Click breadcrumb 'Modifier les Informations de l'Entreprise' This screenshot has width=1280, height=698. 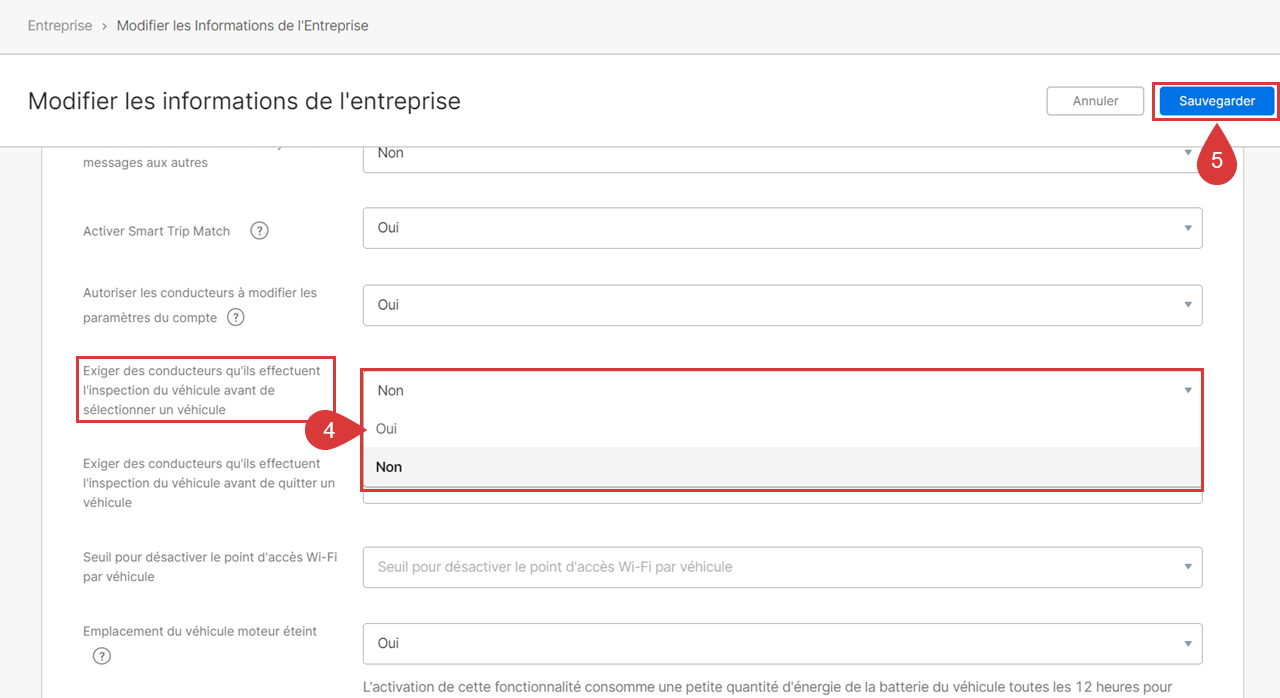[x=243, y=26]
